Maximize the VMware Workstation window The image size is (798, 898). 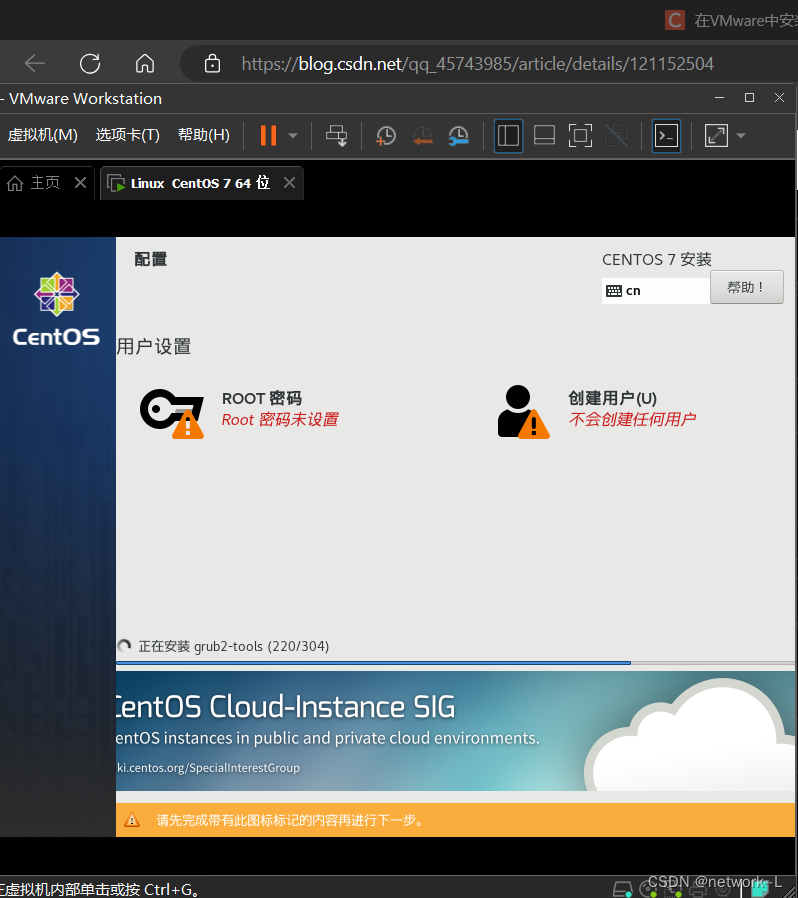pyautogui.click(x=749, y=98)
